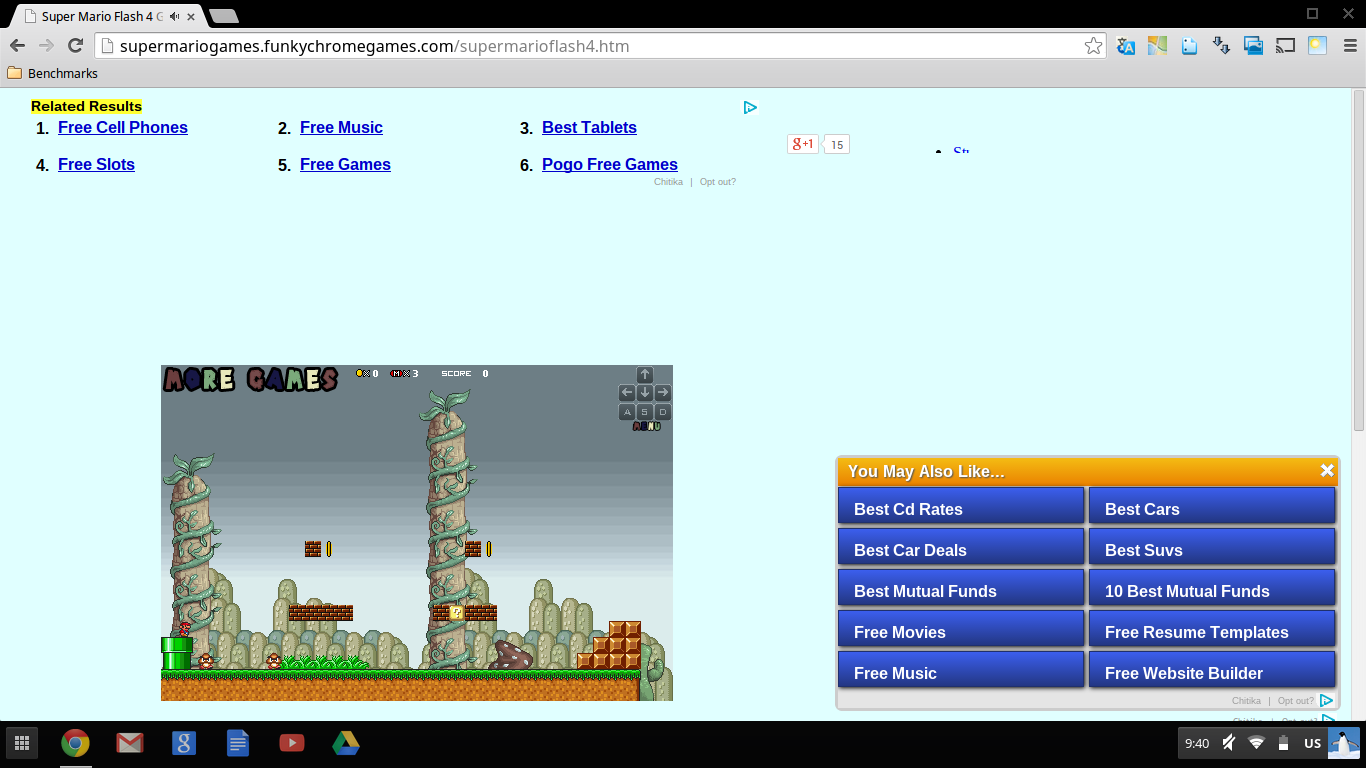Viewport: 1366px width, 768px height.
Task: Click the Free Music popup button
Action: click(x=961, y=670)
